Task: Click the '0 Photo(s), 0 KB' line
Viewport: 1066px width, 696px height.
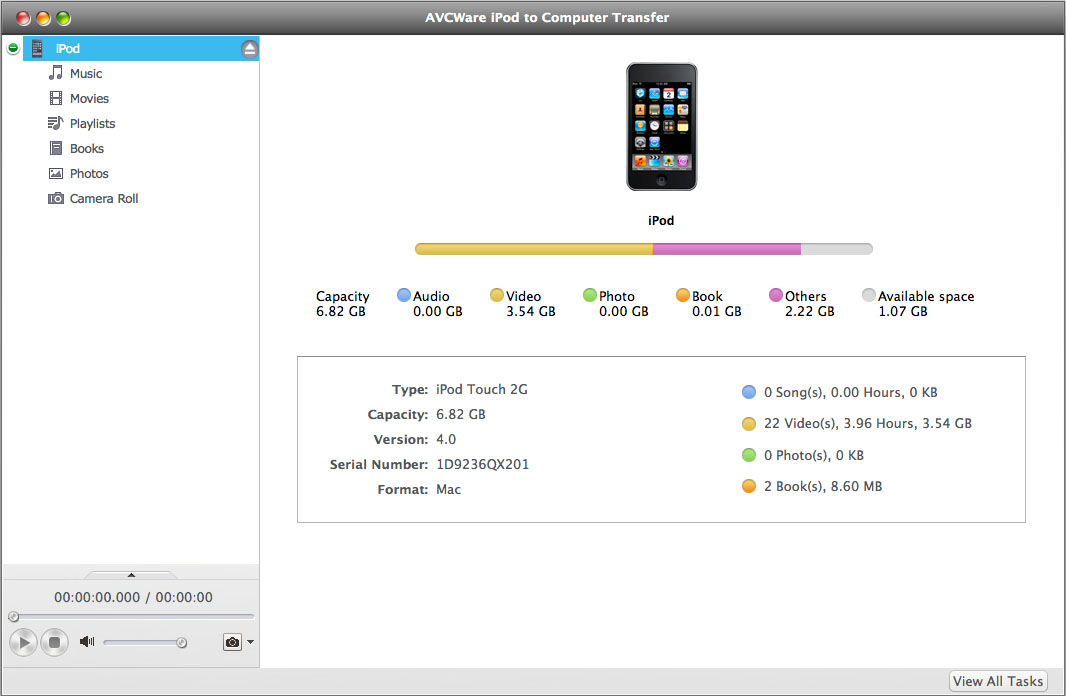Action: pos(814,455)
